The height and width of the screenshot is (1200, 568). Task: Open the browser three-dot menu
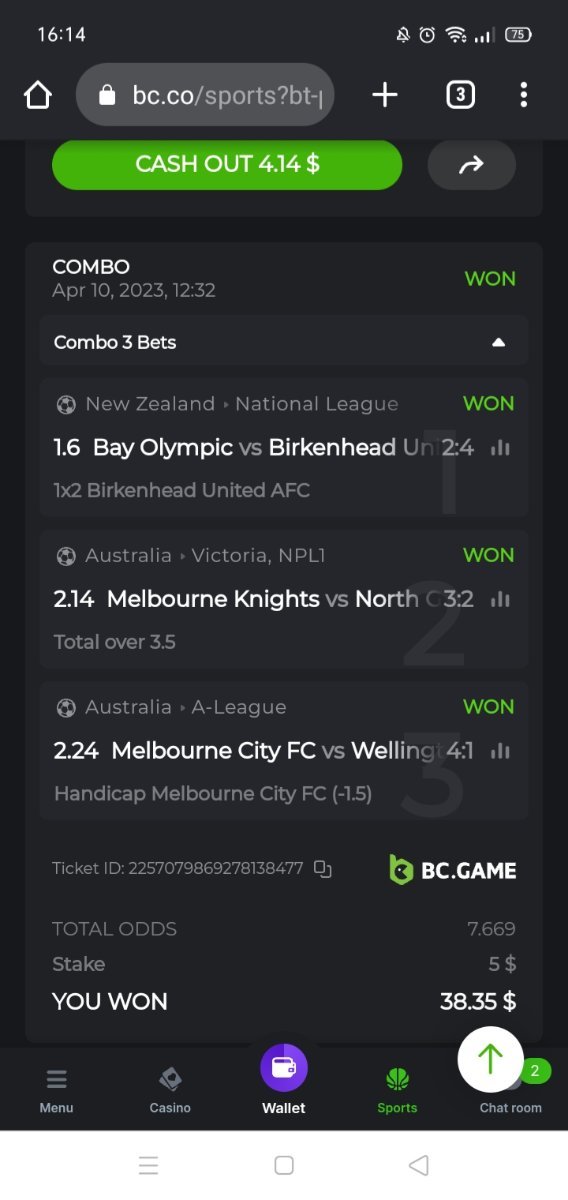523,95
